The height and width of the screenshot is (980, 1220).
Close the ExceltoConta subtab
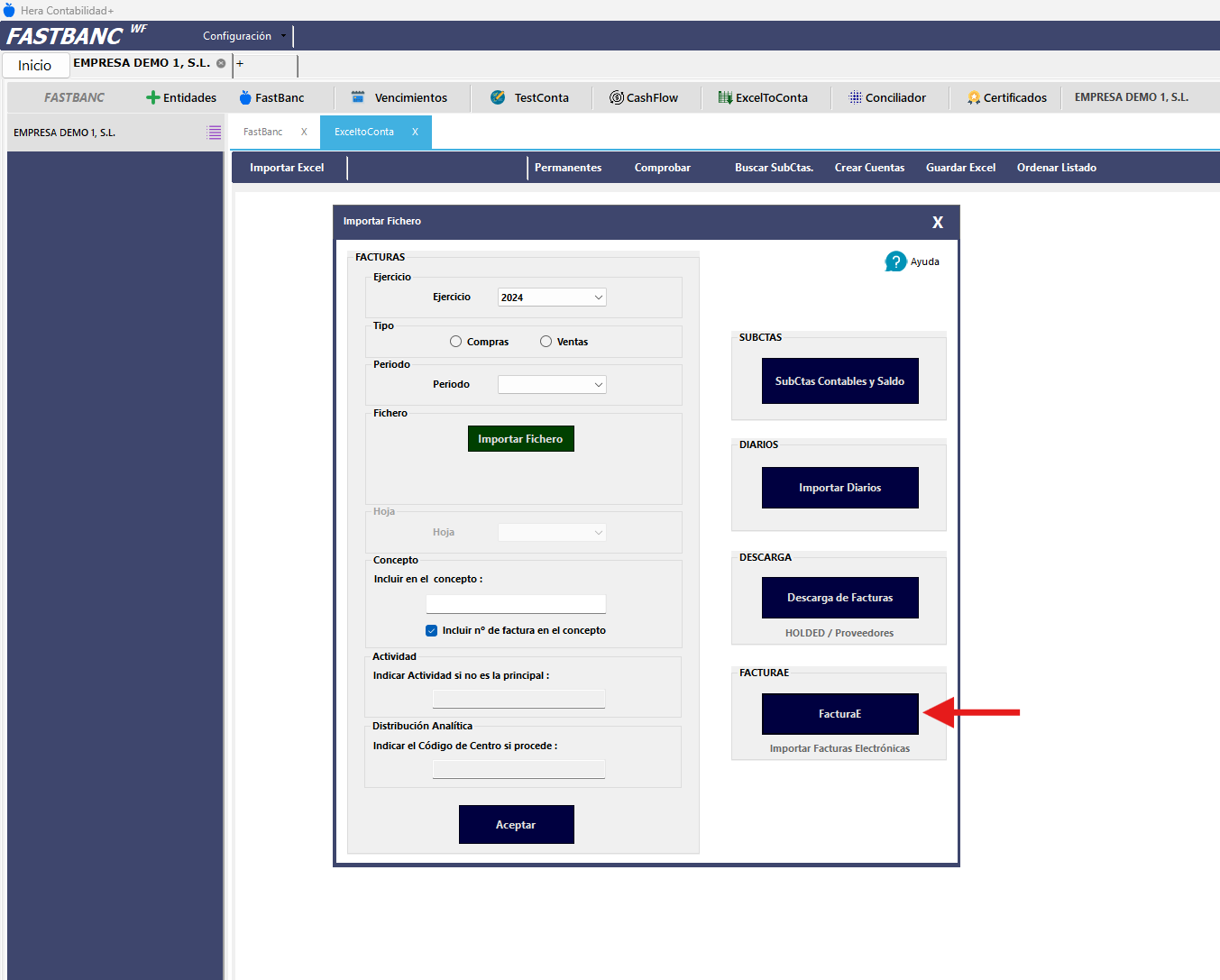(415, 132)
